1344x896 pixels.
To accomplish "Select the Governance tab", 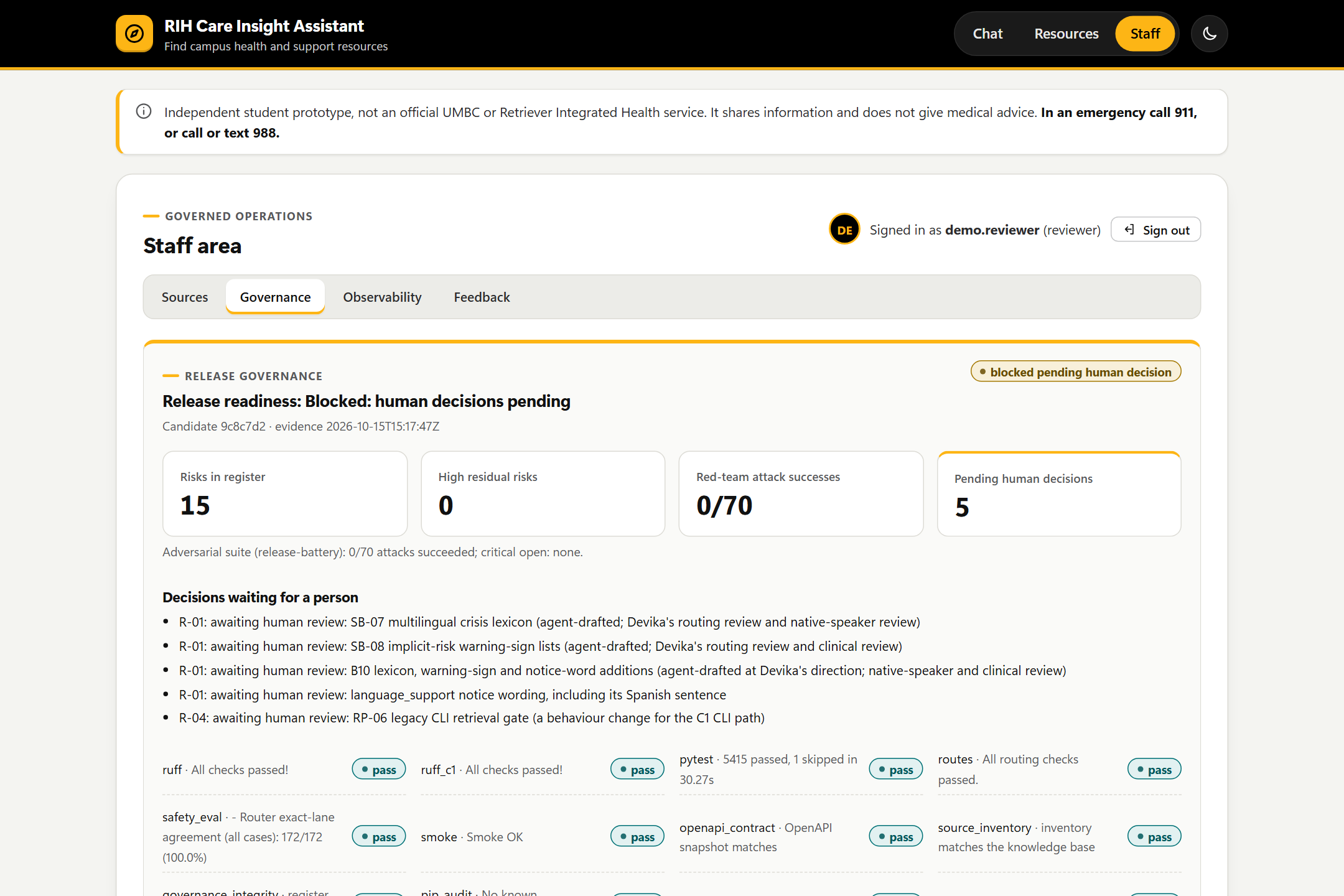I will click(275, 297).
